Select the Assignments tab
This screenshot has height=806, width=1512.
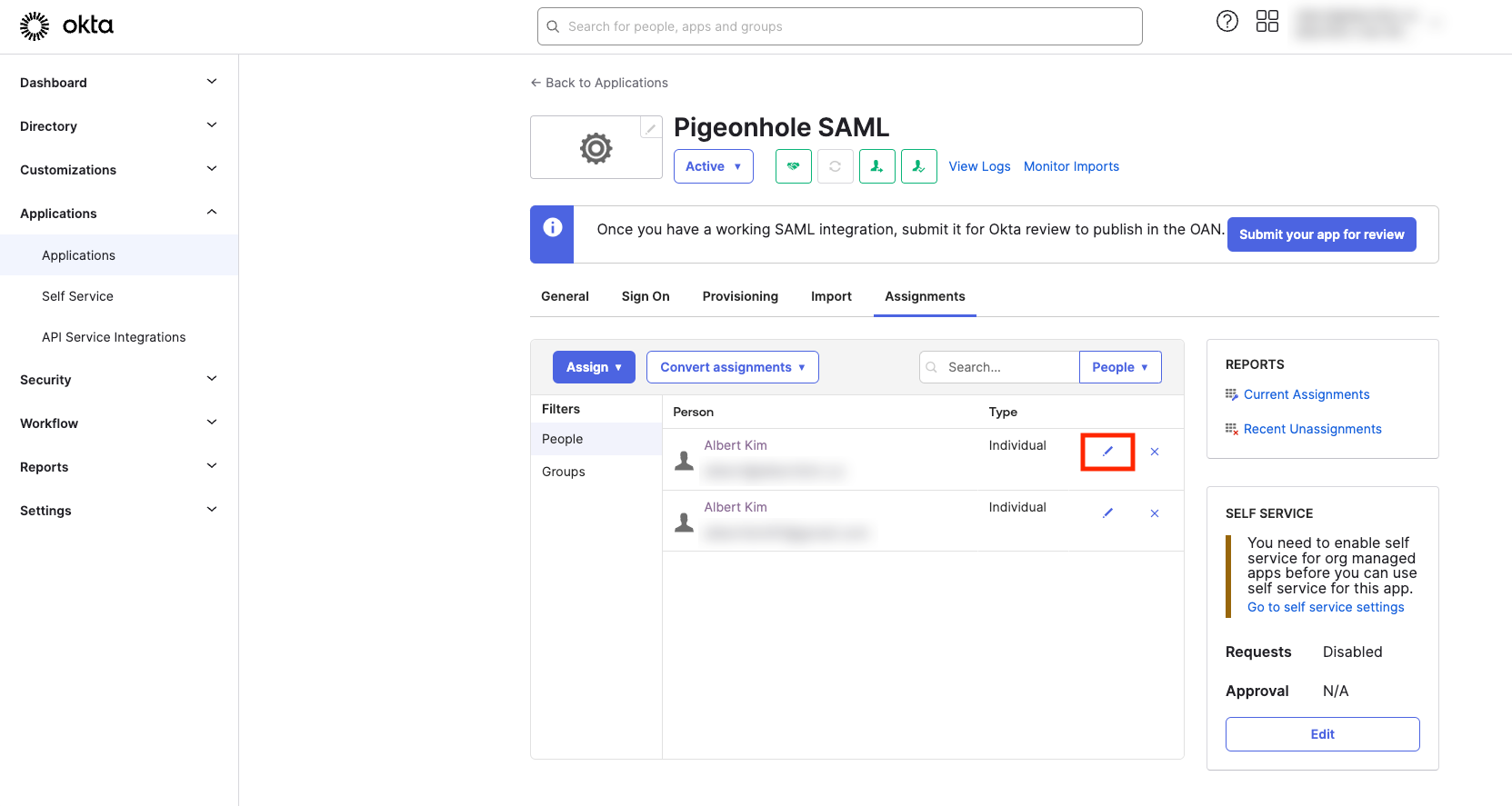point(925,296)
